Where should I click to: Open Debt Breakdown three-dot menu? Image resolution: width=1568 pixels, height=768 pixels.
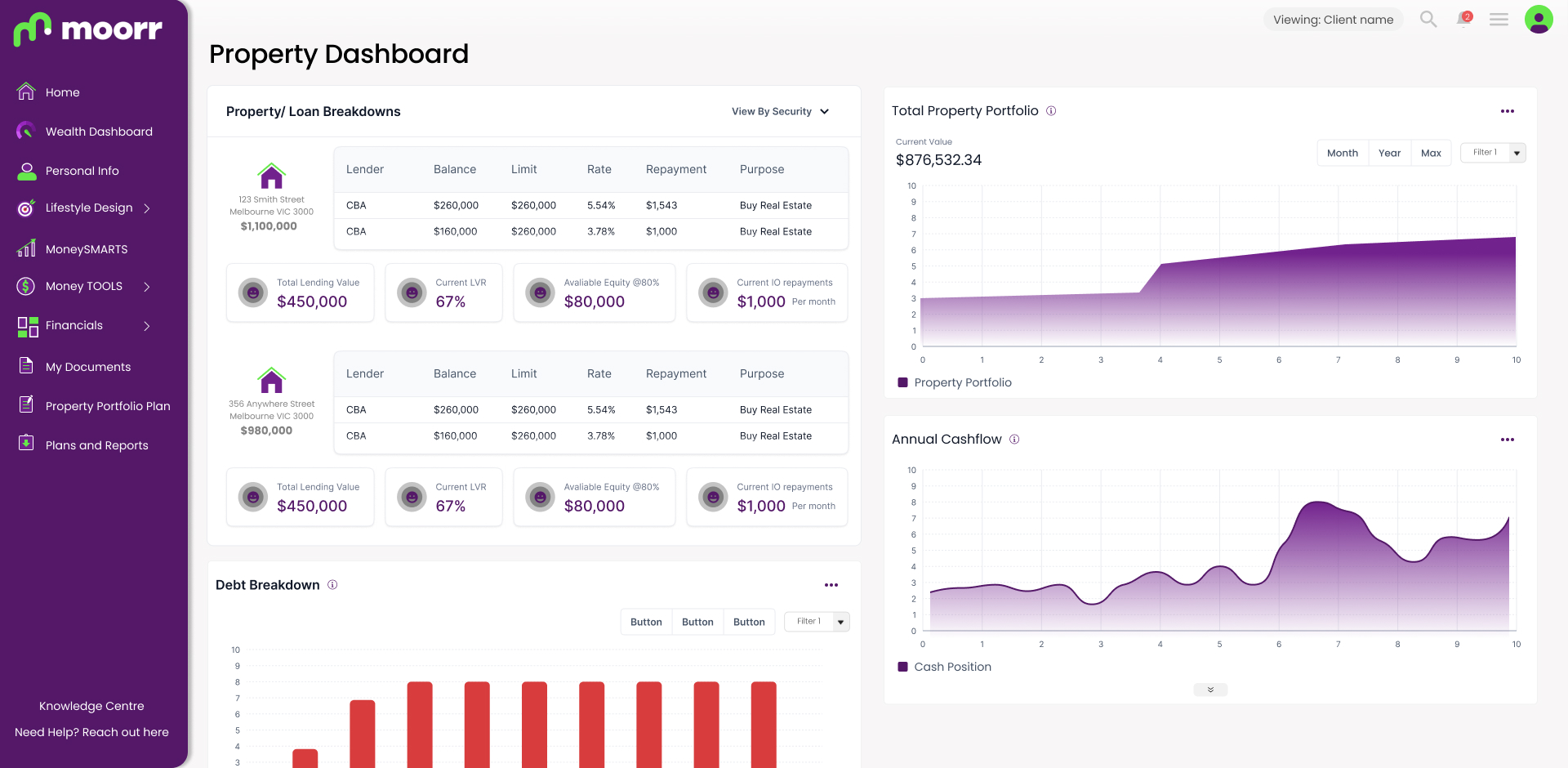point(831,585)
